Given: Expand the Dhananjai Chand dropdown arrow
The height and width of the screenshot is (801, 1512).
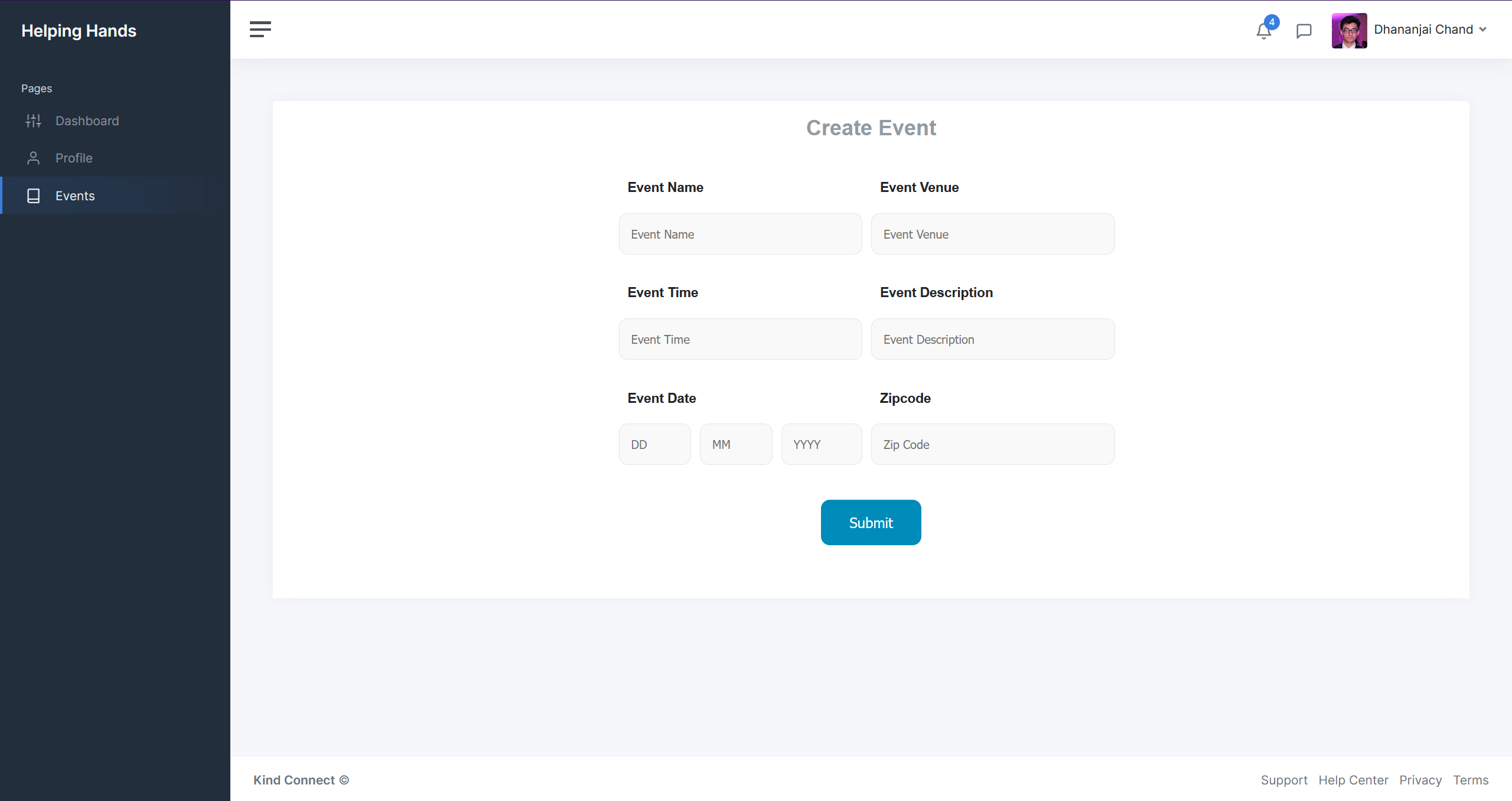Looking at the screenshot, I should click(1482, 30).
